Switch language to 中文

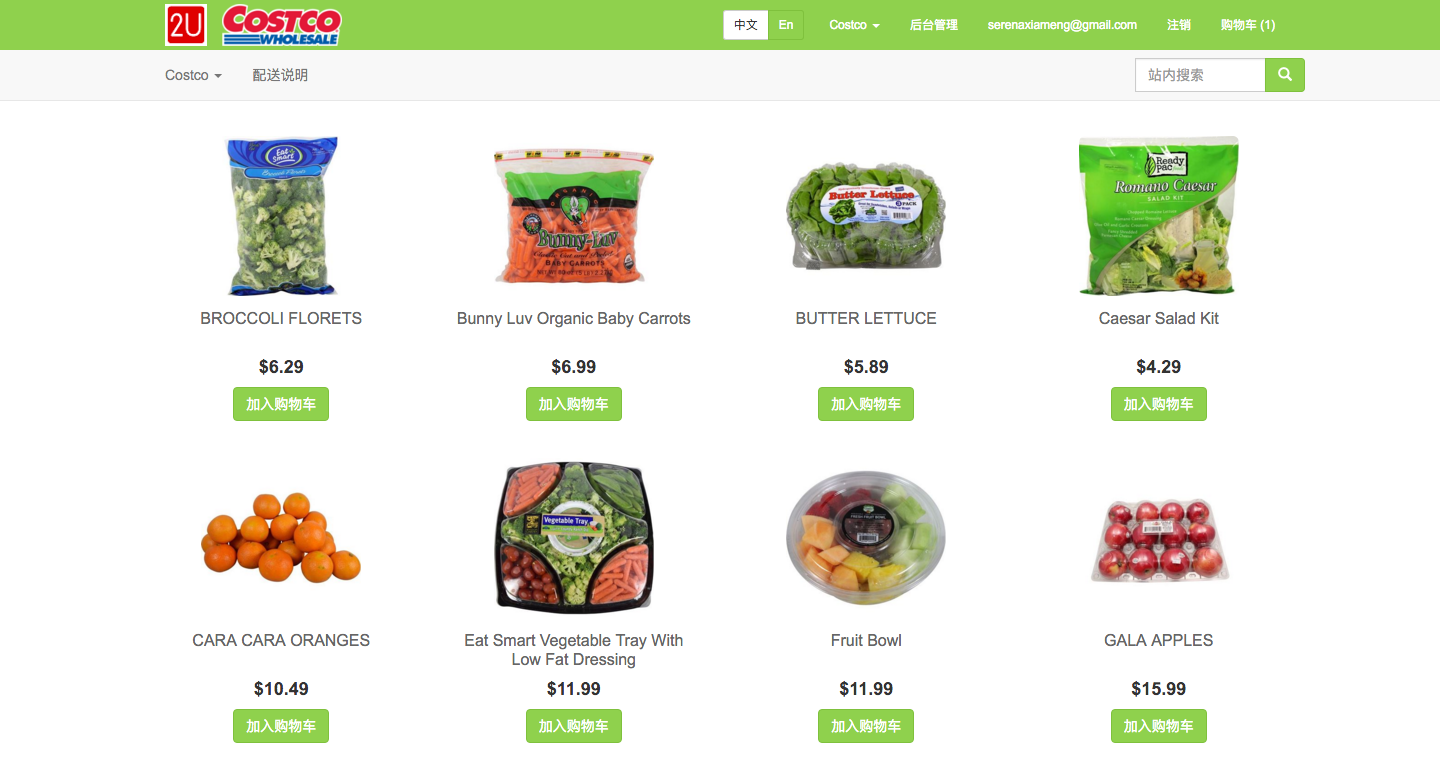(x=746, y=25)
